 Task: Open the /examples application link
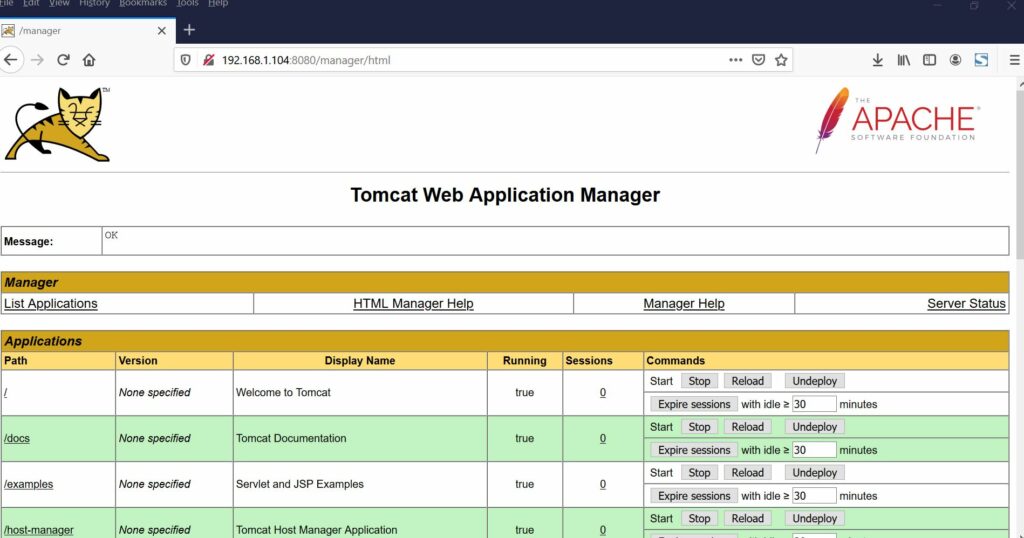[29, 484]
